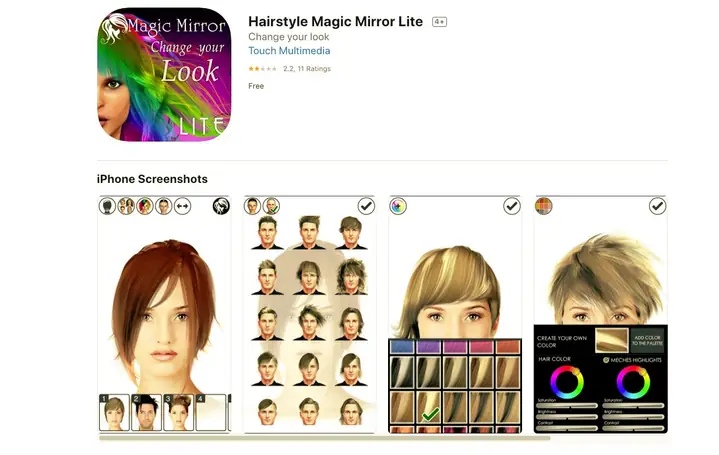
Task: Click the horizontal scrollbar under the screenshots
Action: pos(325,438)
